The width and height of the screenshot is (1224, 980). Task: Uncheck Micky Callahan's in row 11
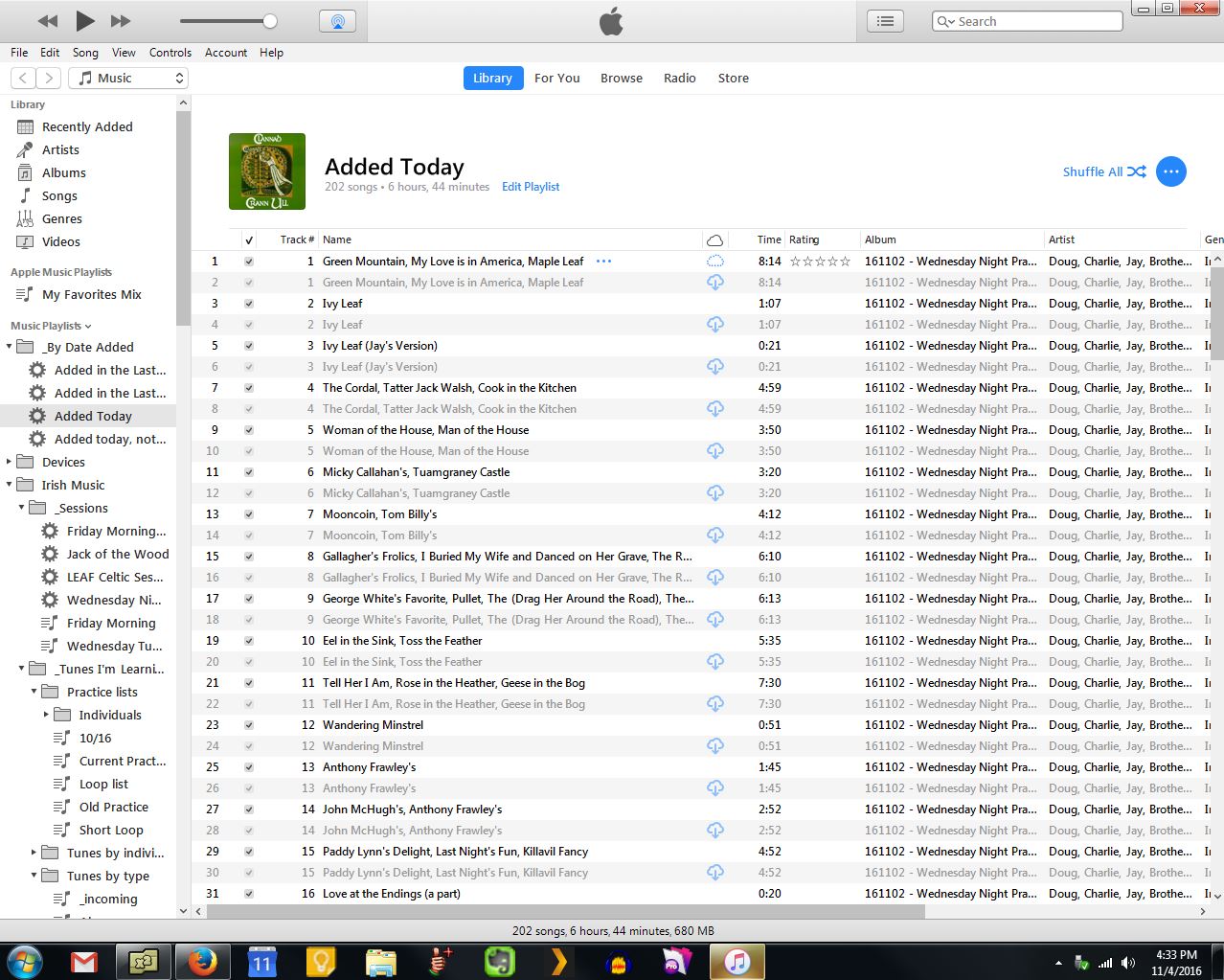pyautogui.click(x=249, y=471)
